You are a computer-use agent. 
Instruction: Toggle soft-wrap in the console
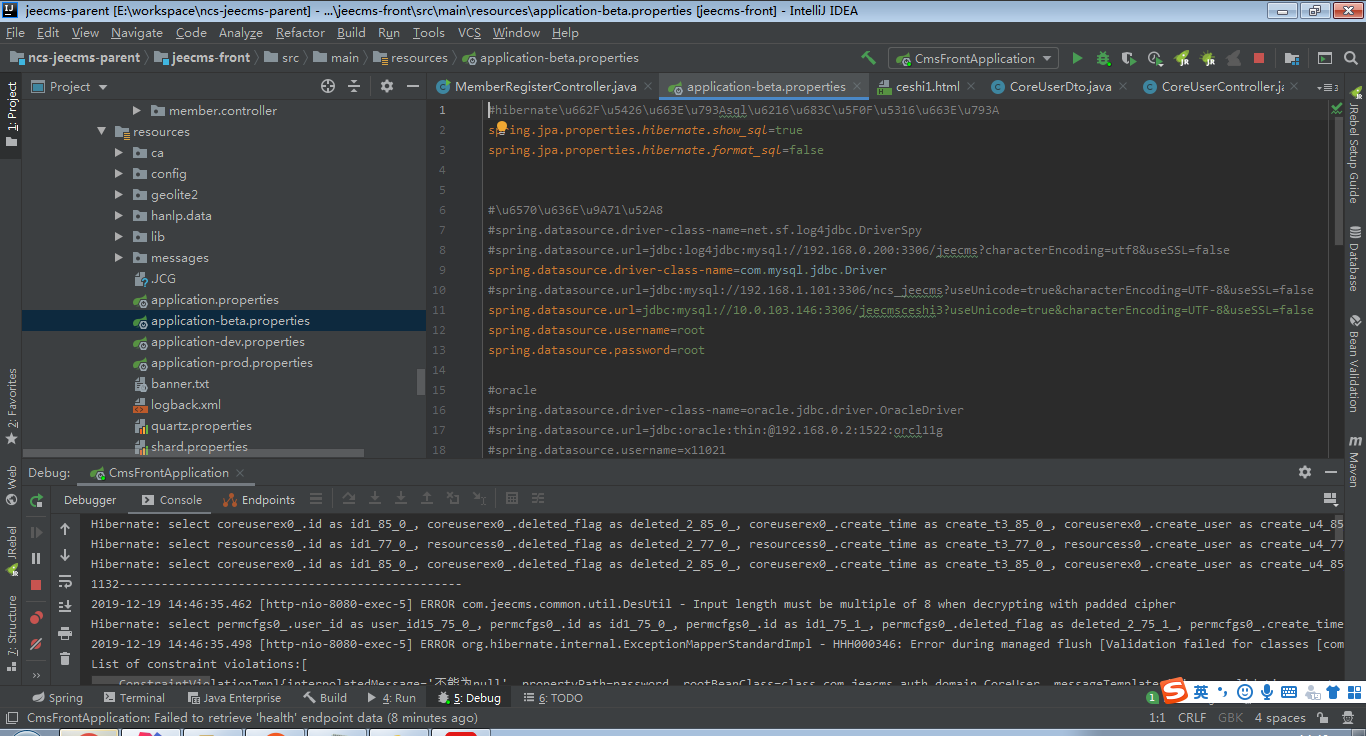[x=65, y=581]
